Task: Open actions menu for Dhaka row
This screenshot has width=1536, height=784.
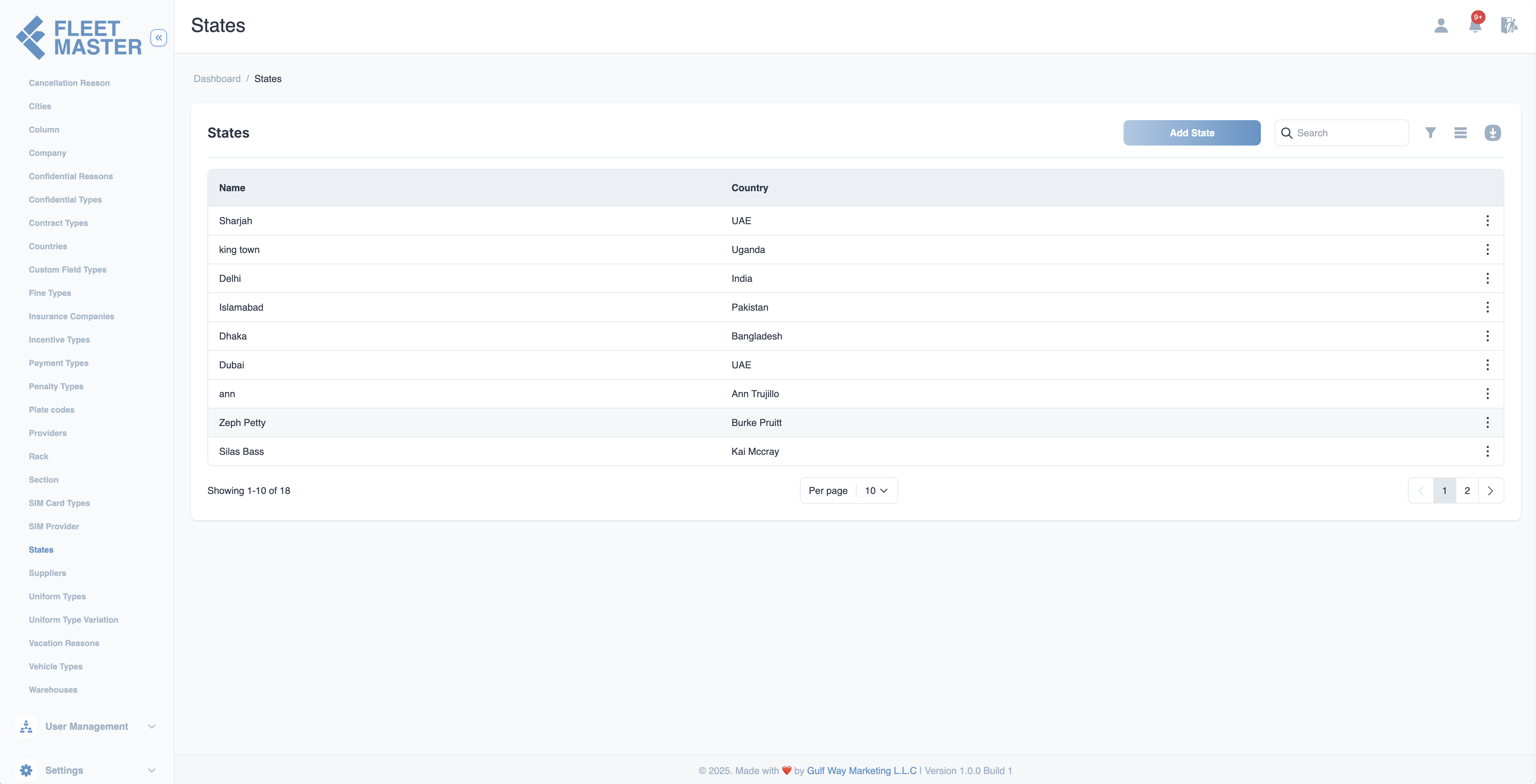Action: pos(1487,336)
